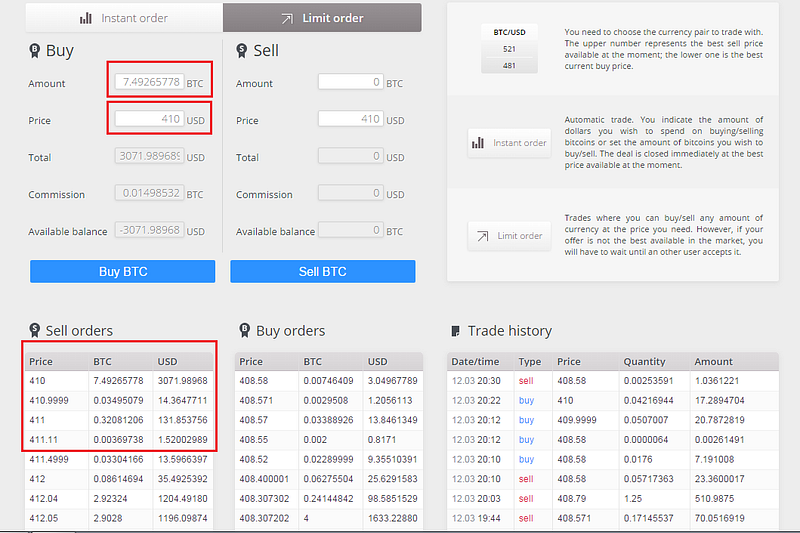Select buy order row priced 408.400001
800x533 pixels.
(x=329, y=479)
